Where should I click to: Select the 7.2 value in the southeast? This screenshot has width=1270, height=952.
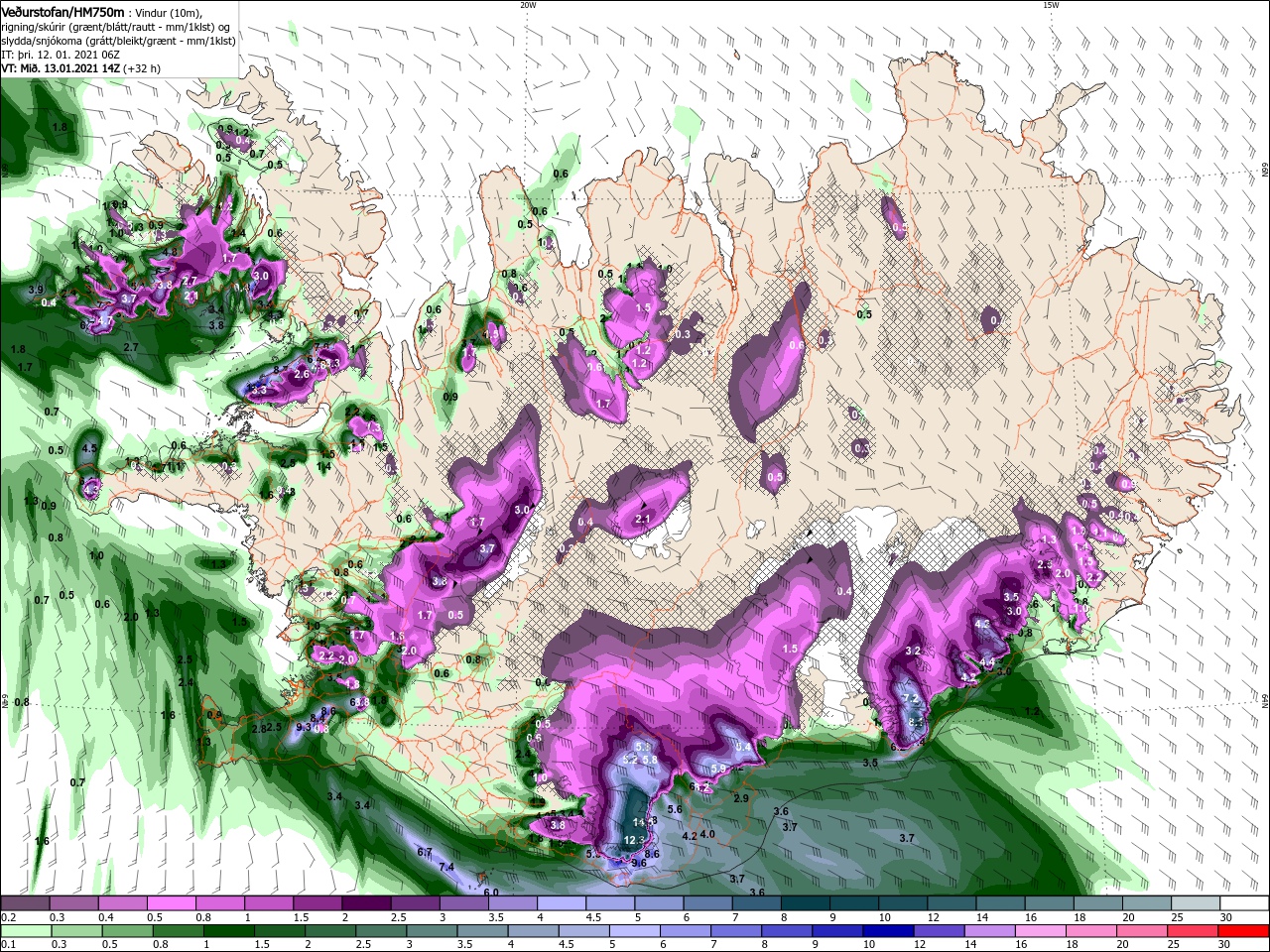tap(913, 698)
